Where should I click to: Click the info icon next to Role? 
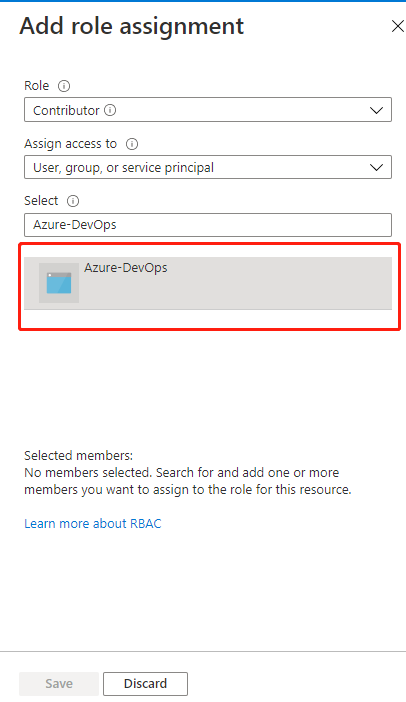(x=64, y=86)
